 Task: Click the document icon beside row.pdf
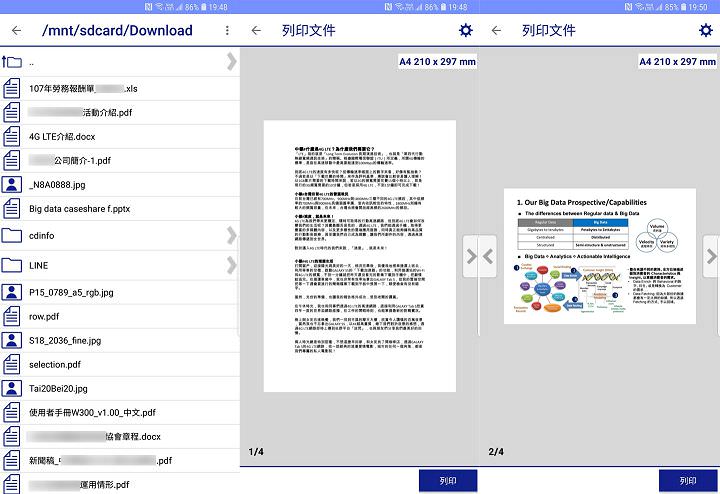[x=11, y=316]
